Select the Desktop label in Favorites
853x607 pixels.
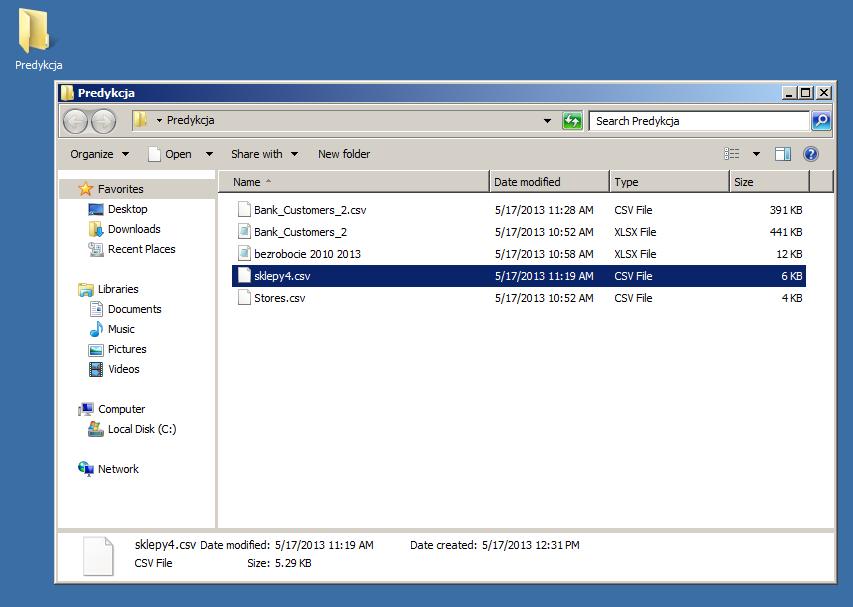point(128,209)
